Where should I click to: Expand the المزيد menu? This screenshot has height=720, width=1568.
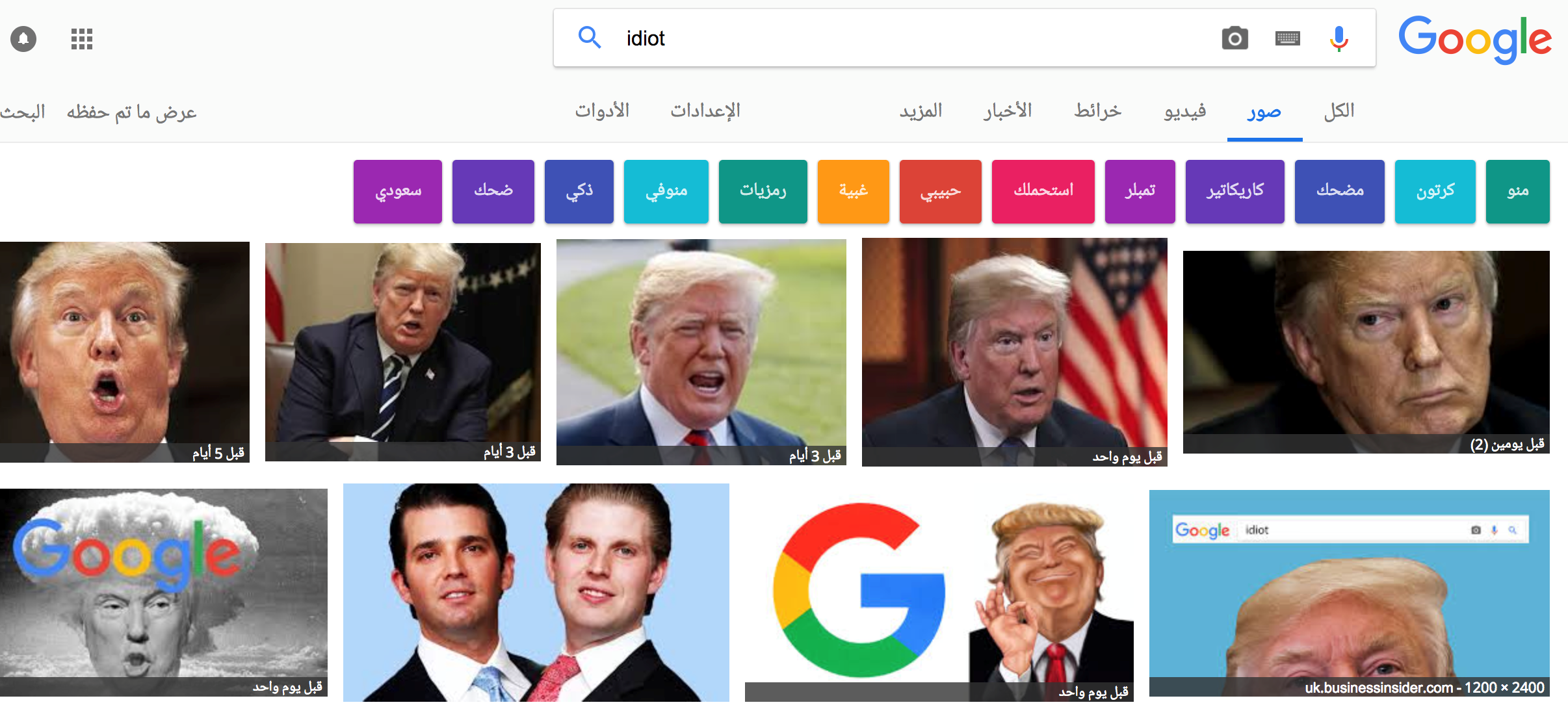[921, 111]
